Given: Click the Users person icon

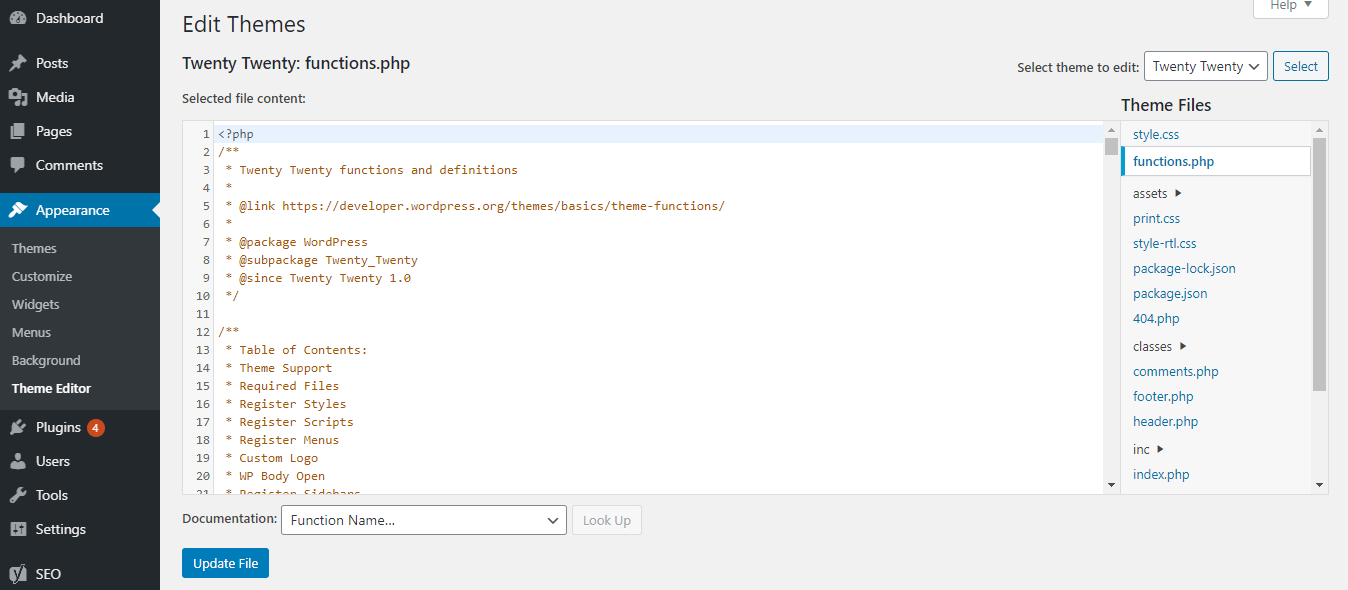Looking at the screenshot, I should coord(18,461).
